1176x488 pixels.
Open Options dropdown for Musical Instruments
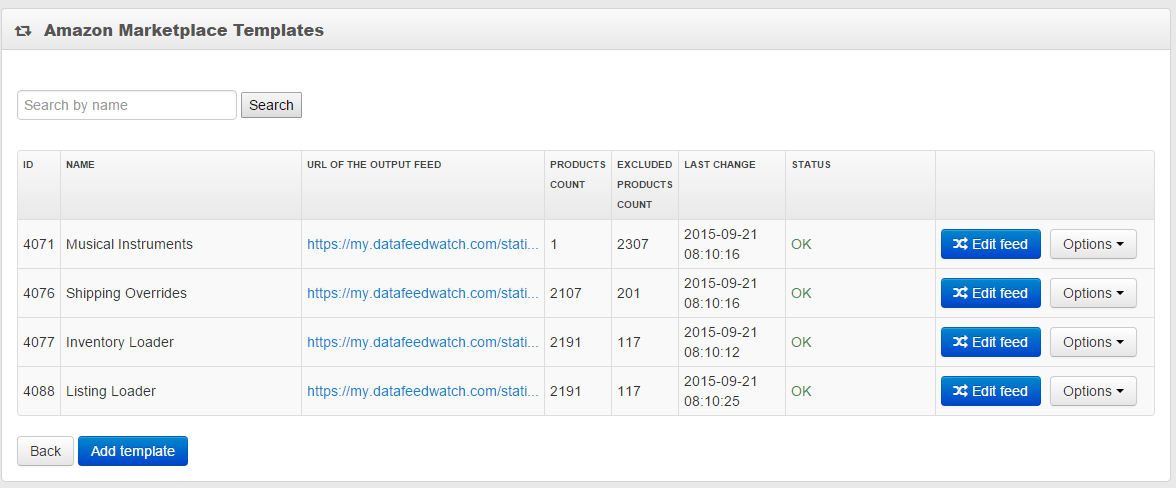[1094, 244]
